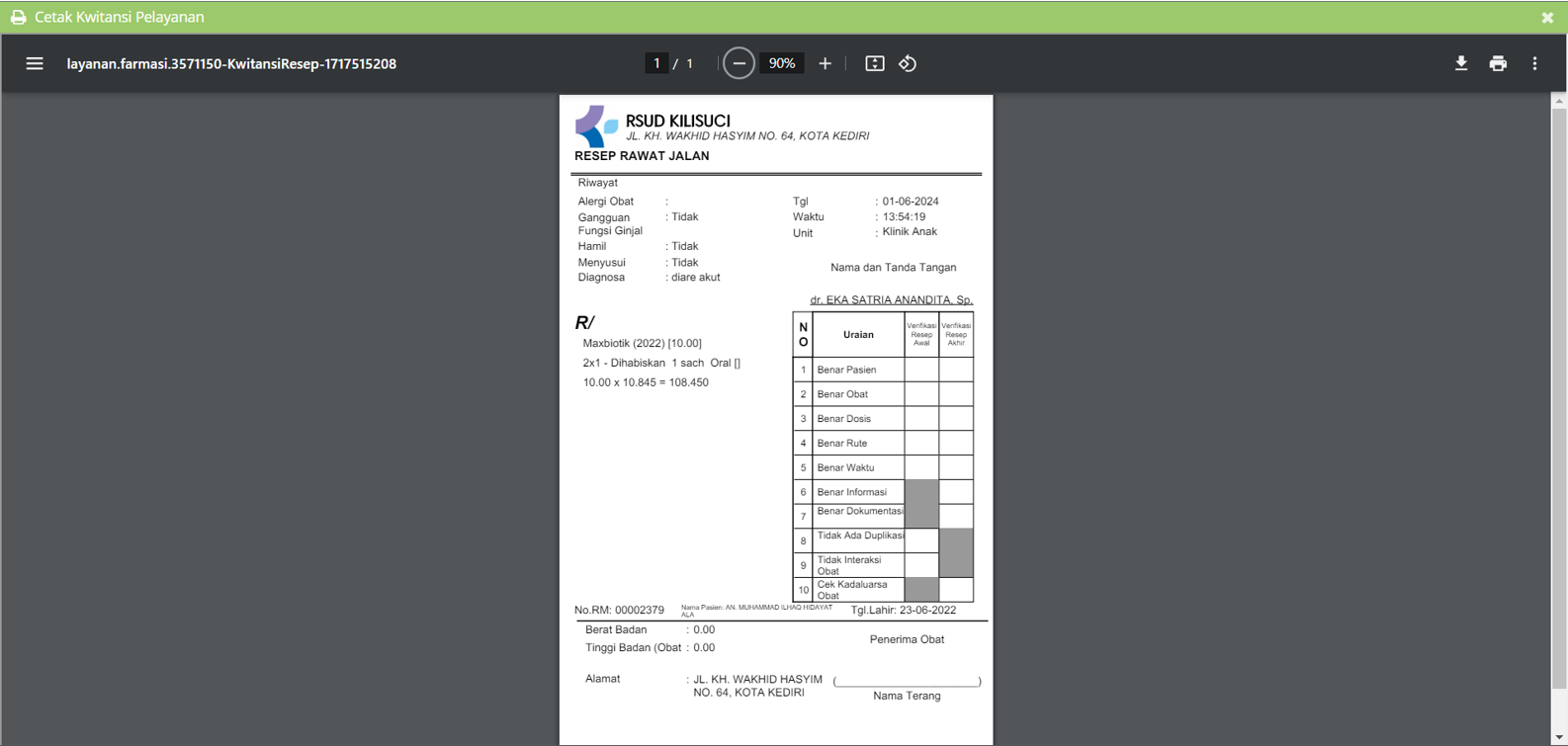Click the fit to page icon
The height and width of the screenshot is (746, 1568).
(875, 63)
